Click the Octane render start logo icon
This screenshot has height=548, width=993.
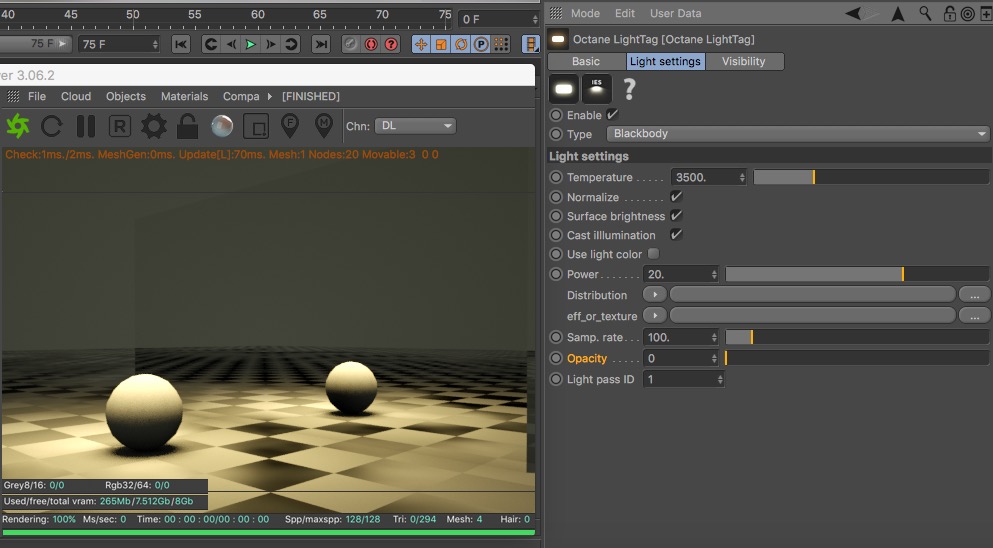click(18, 126)
